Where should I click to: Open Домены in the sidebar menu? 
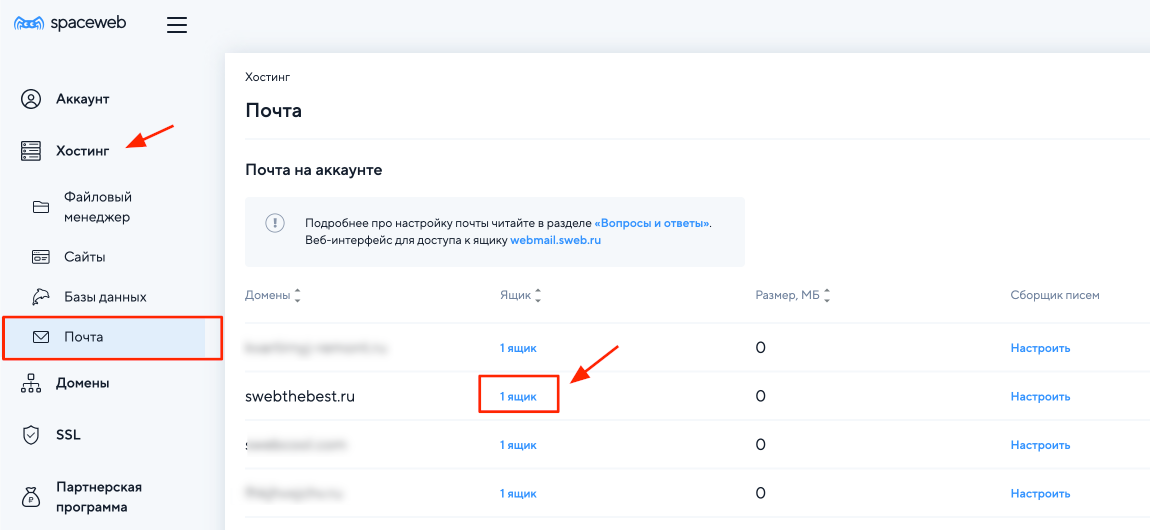83,383
